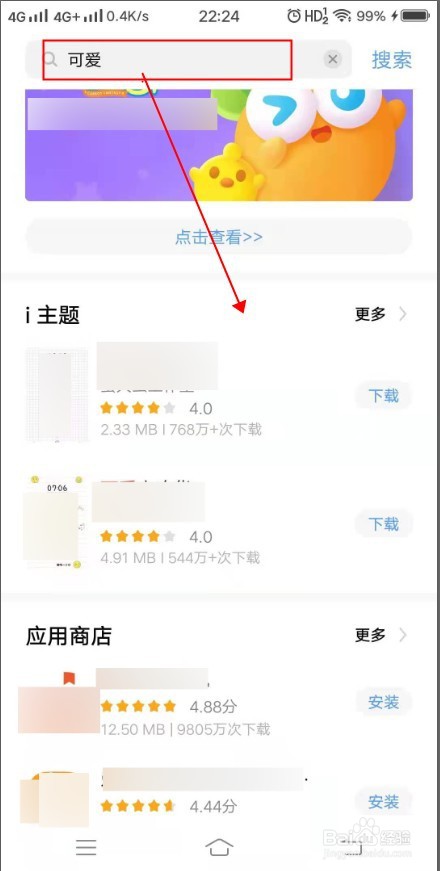Expand 更多 chevron in i主题 section
Screen dimensions: 440x871
(x=403, y=314)
